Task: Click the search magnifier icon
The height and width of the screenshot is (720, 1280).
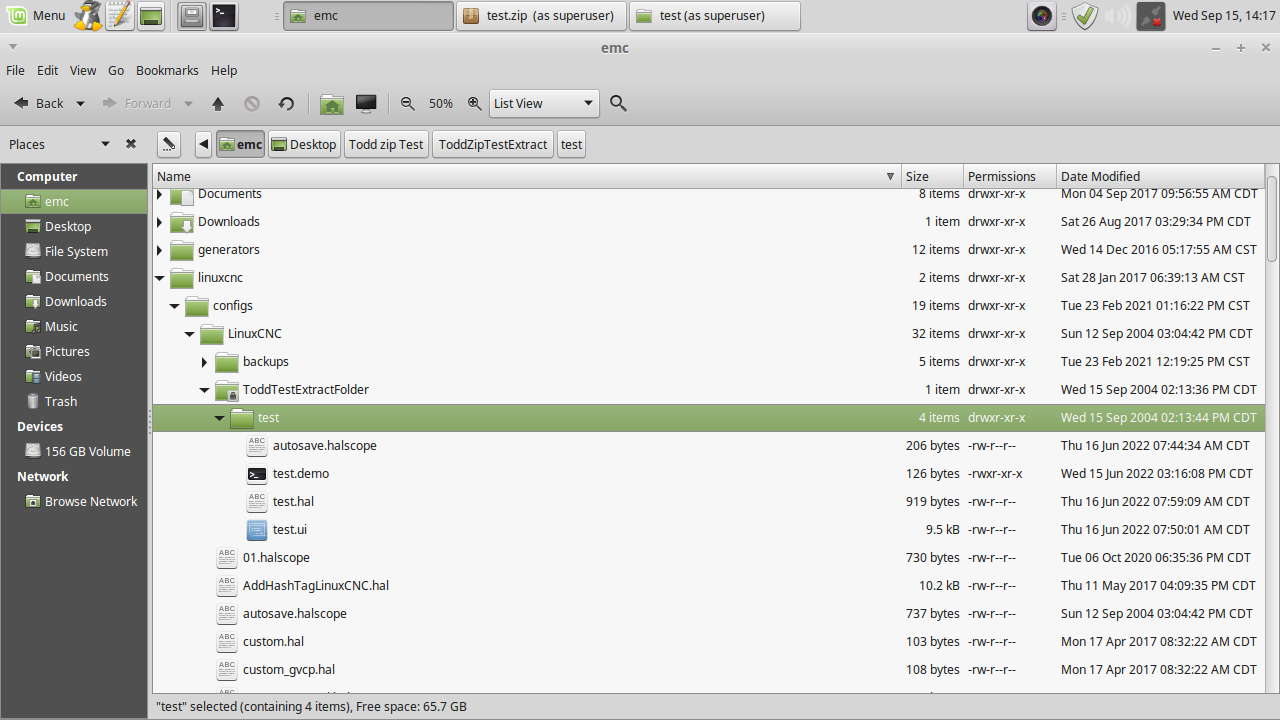Action: (x=618, y=103)
